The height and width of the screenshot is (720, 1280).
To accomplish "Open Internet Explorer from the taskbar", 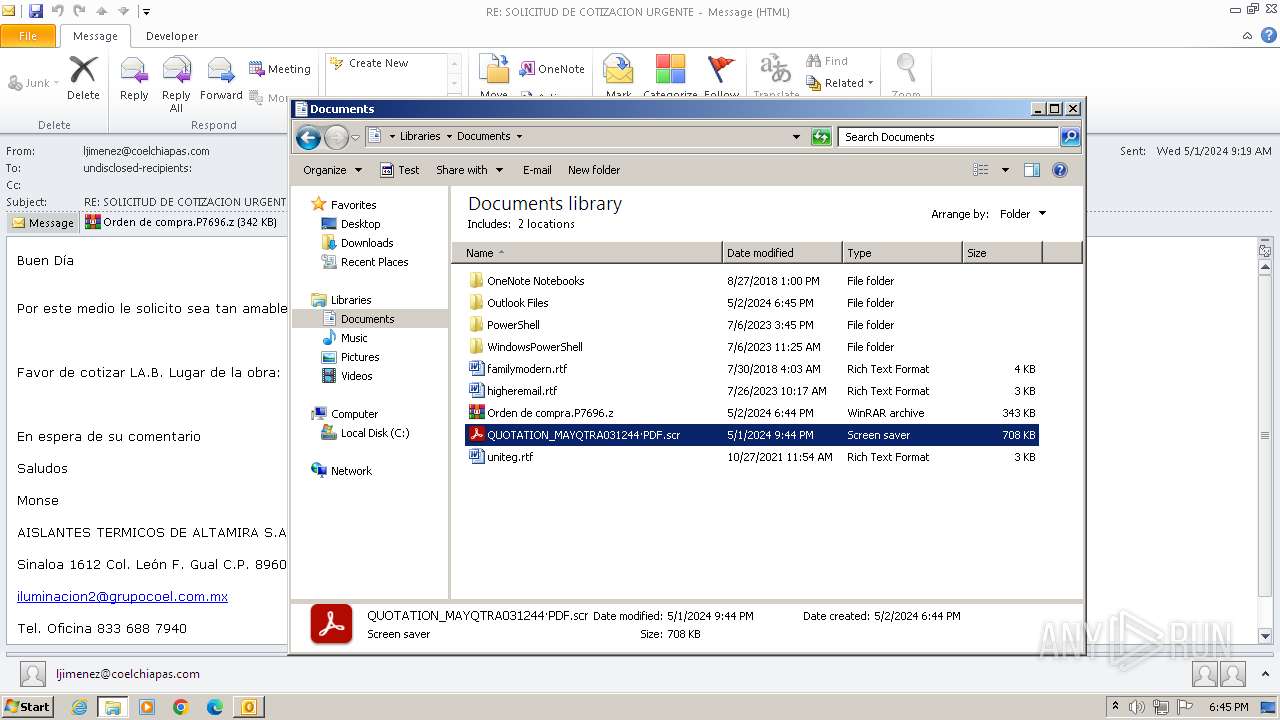I will point(79,707).
